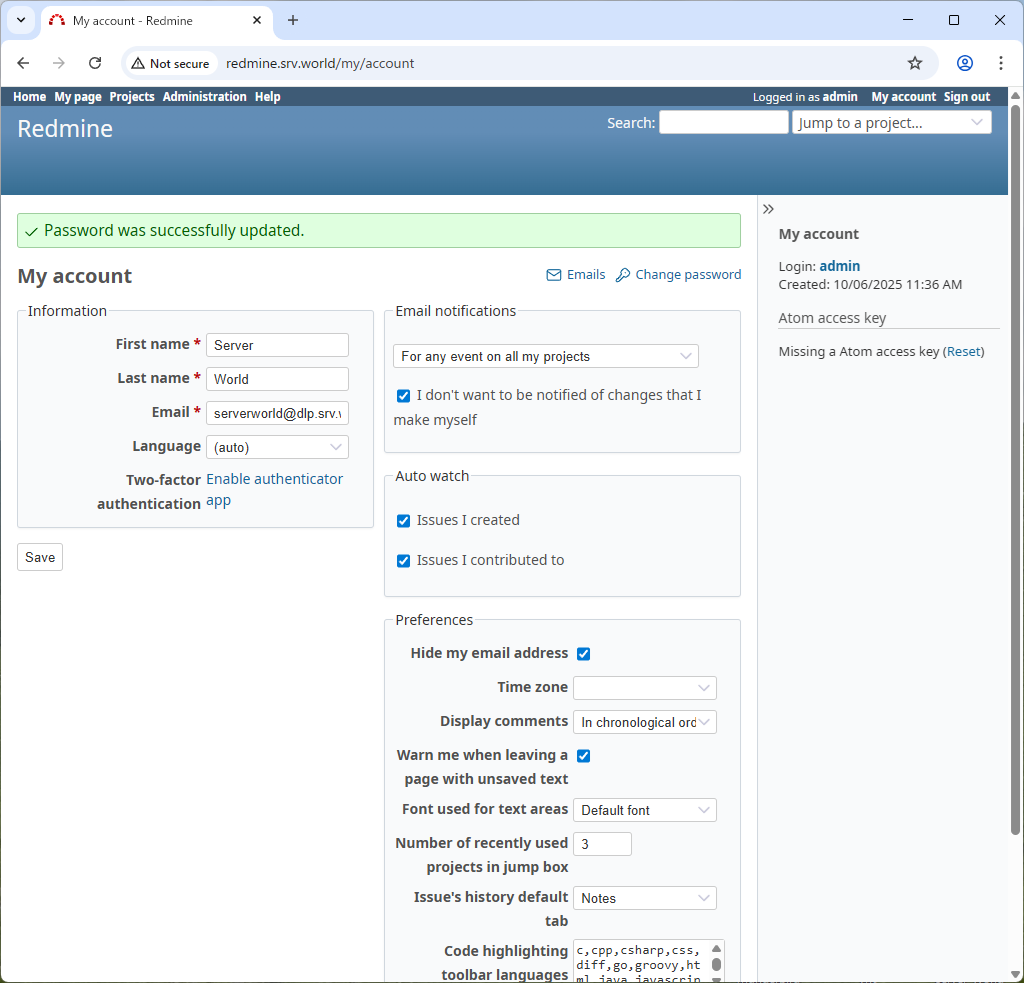Bookmark this page with the star icon
1024x983 pixels.
coord(914,63)
